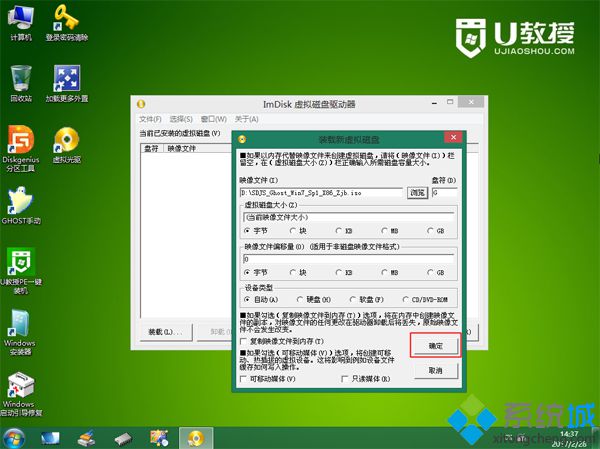Screen dimensions: 600x449
Task: Select MB under 虚拟磁盘大小
Action: (x=390, y=231)
